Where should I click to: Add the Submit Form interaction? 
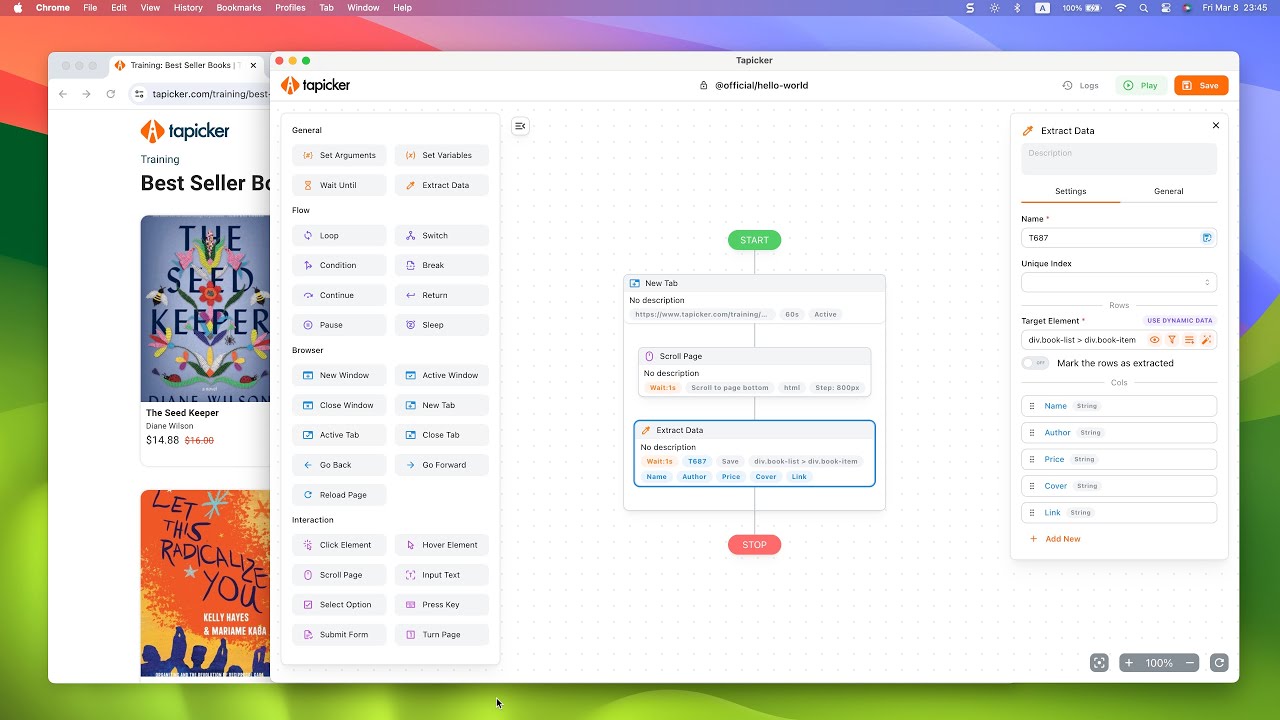(x=339, y=635)
